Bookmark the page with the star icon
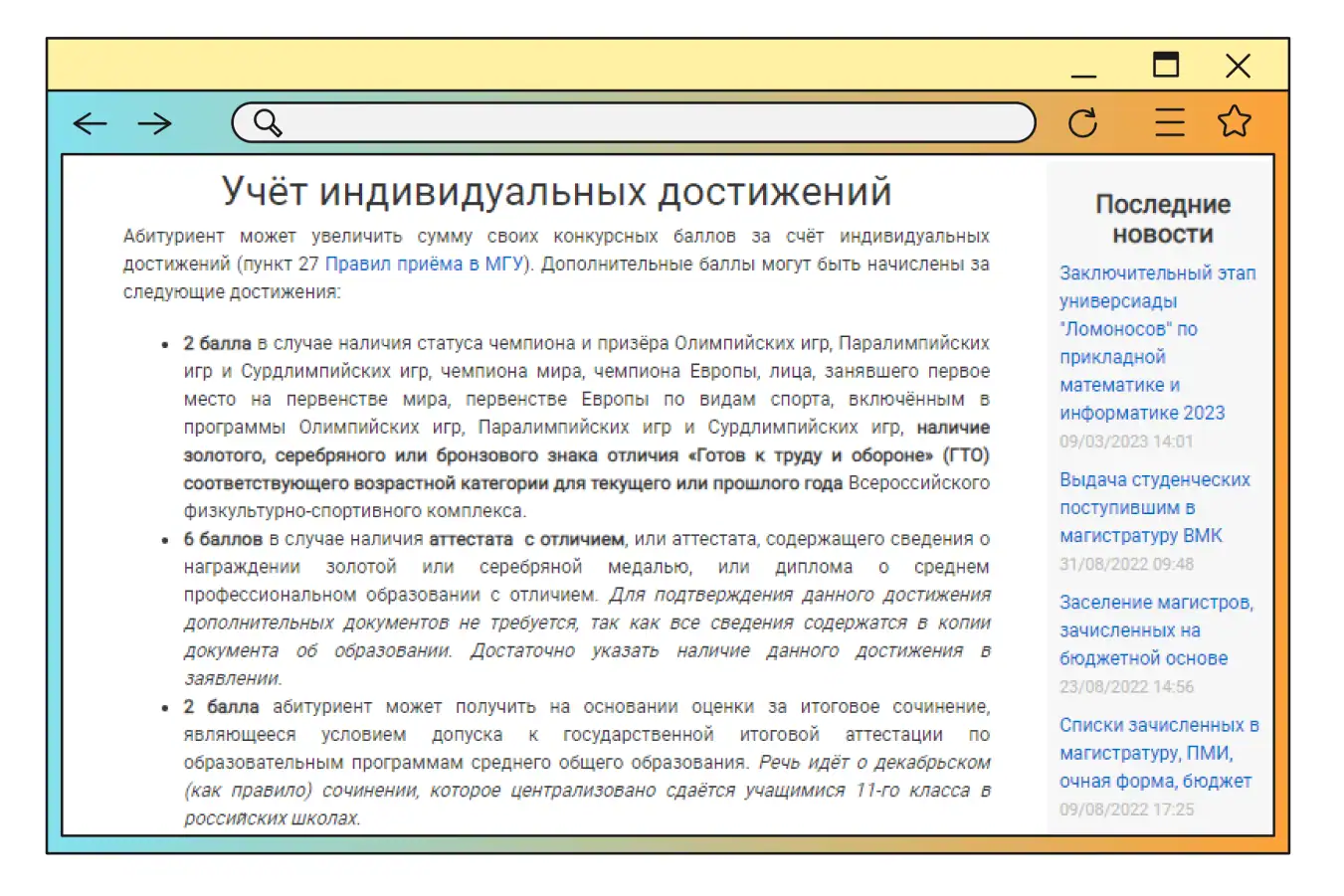Image resolution: width=1344 pixels, height=896 pixels. point(1235,121)
